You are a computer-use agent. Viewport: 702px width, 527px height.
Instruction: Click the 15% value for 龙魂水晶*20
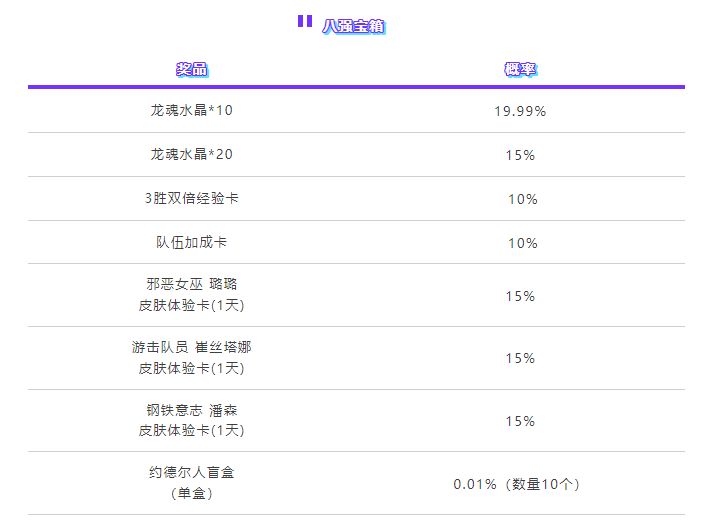pyautogui.click(x=520, y=155)
